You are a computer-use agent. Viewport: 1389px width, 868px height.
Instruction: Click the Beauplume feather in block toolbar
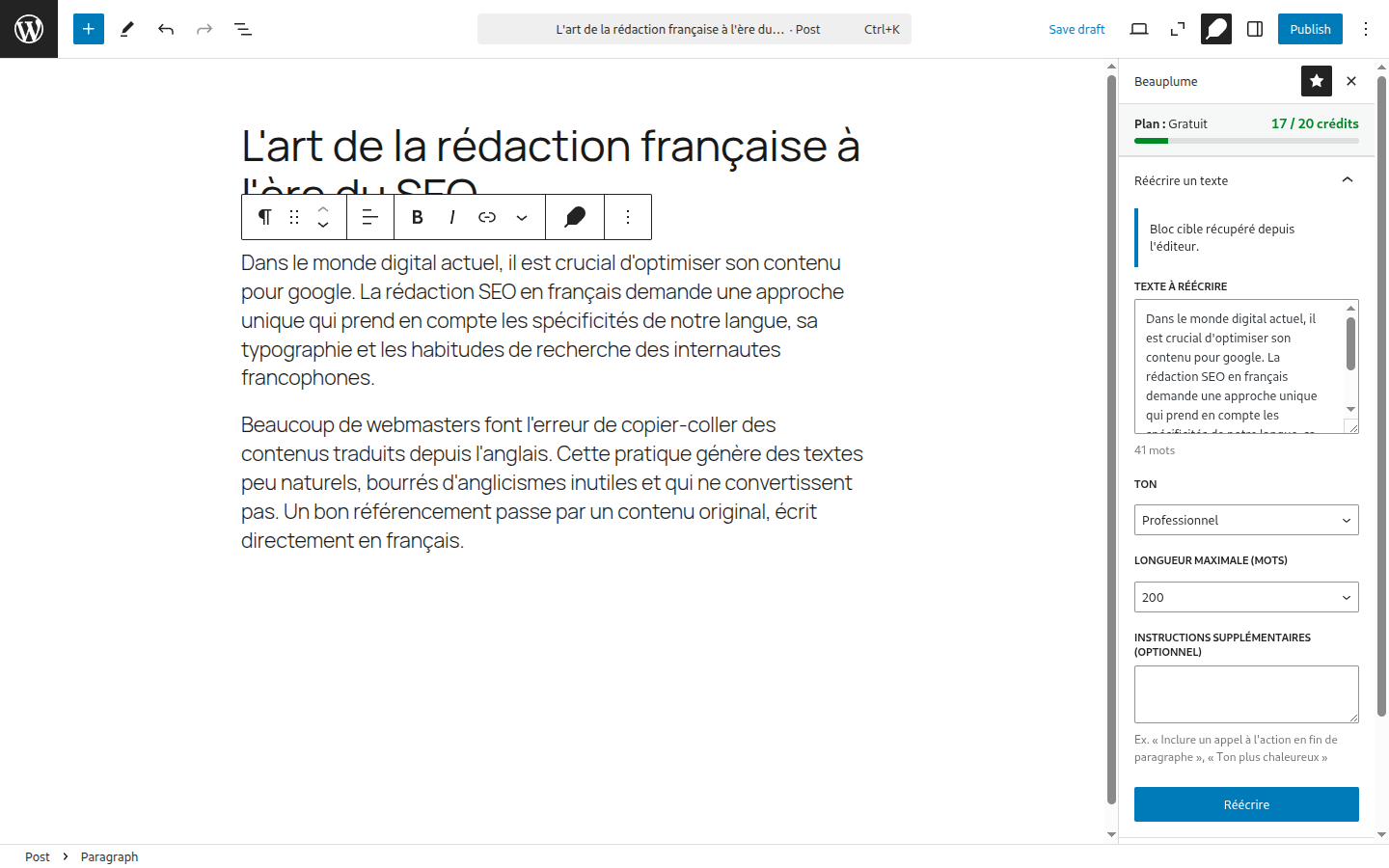(575, 217)
